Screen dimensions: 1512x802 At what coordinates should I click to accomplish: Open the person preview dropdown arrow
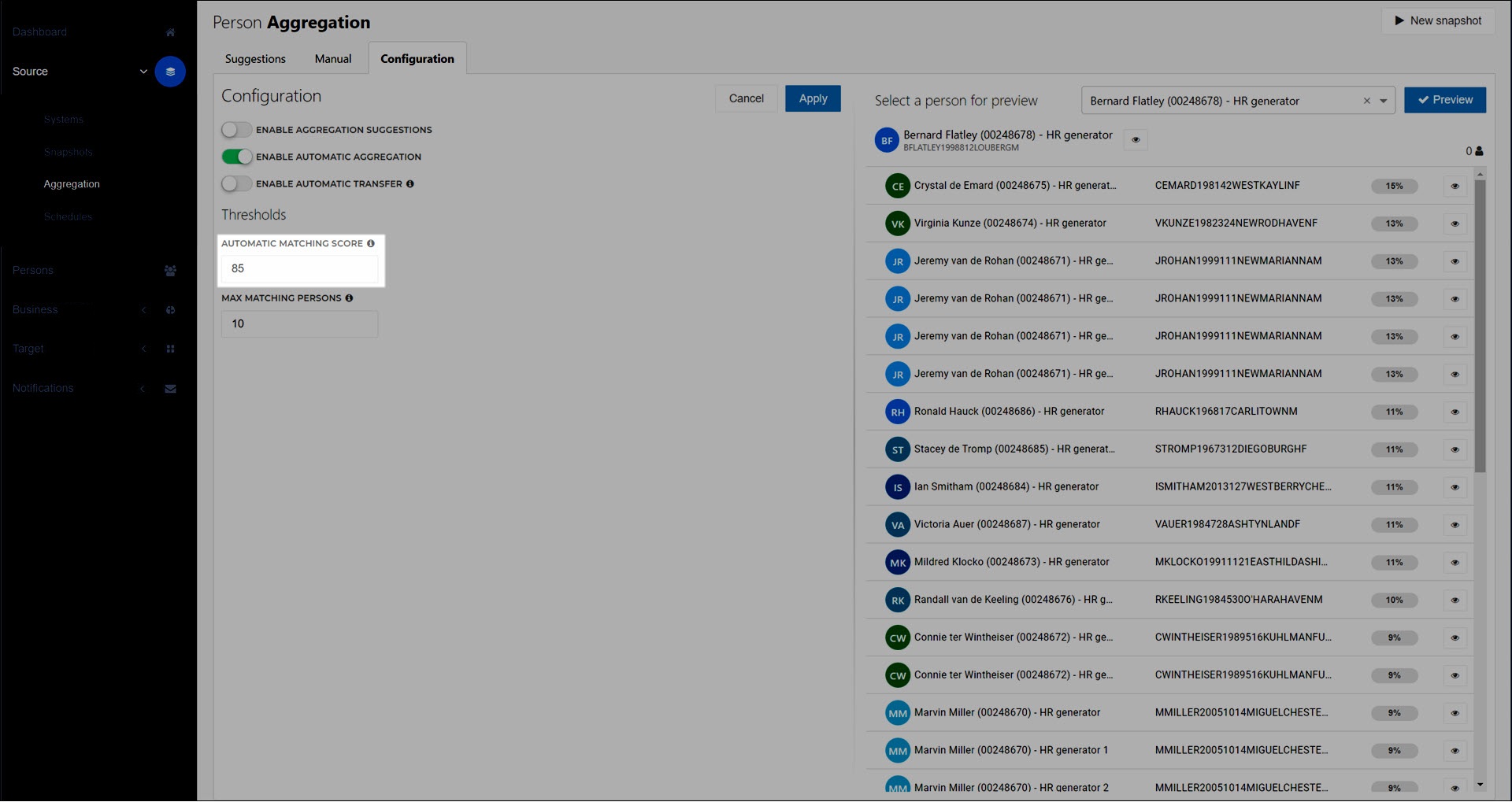1384,101
